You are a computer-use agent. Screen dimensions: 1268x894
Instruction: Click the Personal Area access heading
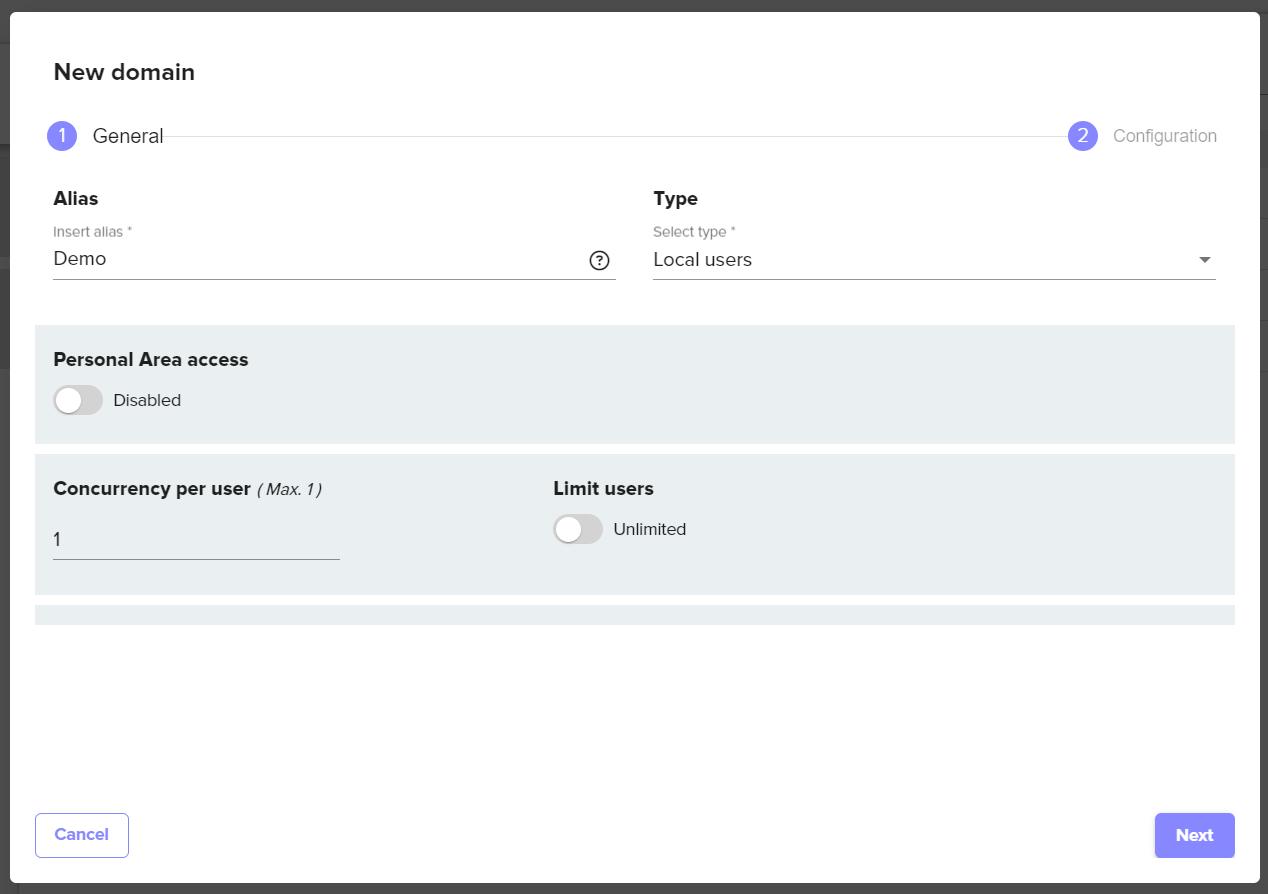point(150,359)
